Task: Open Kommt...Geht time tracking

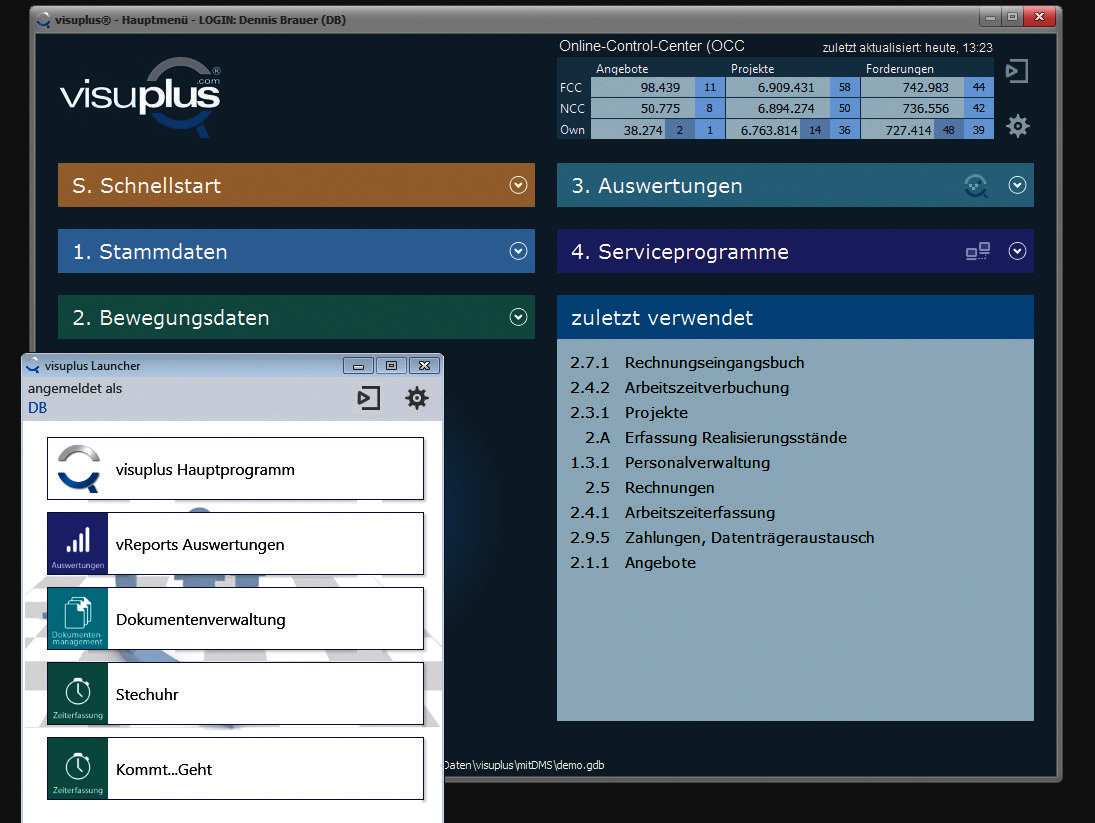Action: (235, 769)
